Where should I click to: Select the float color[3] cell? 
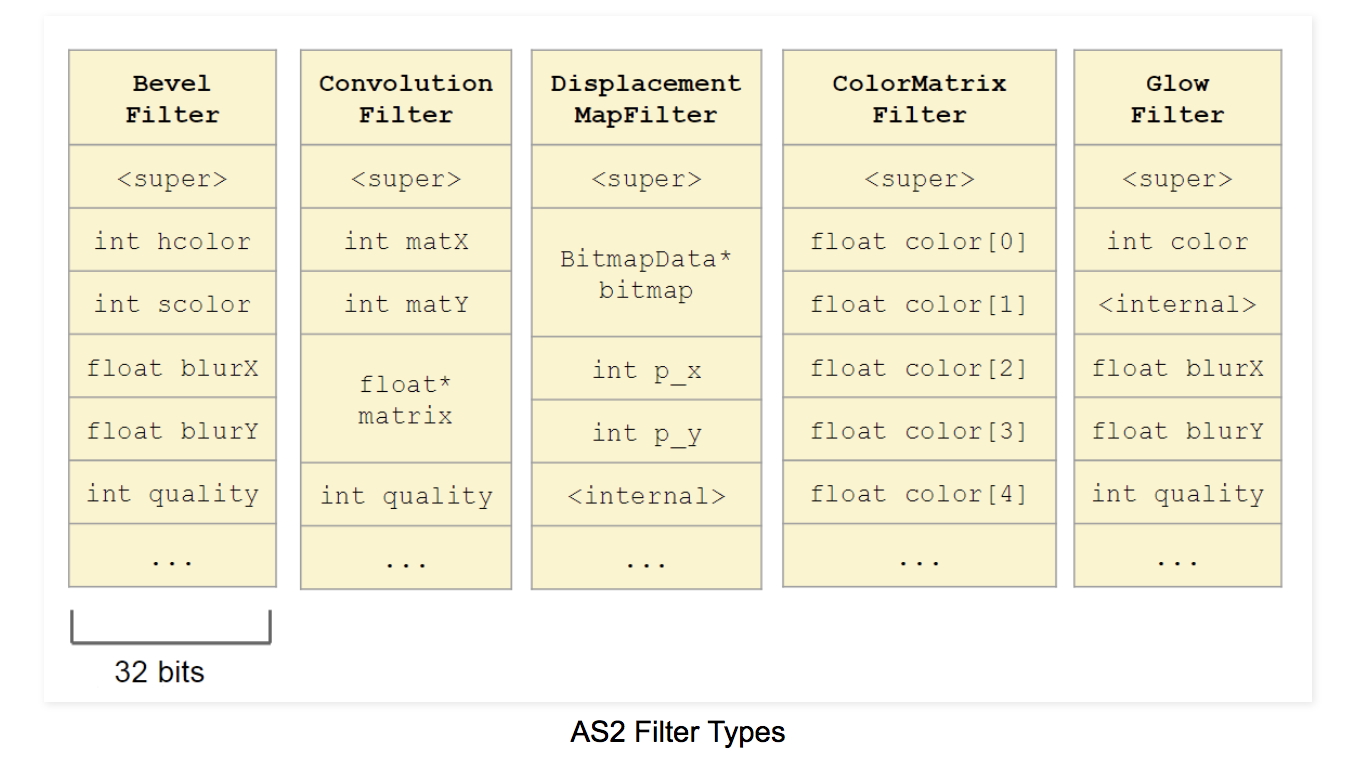click(x=919, y=431)
